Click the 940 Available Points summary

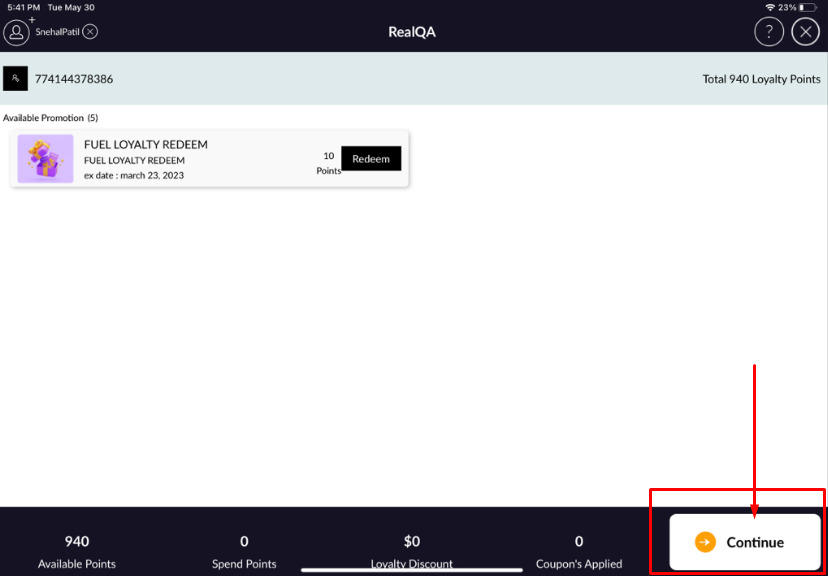pos(77,551)
